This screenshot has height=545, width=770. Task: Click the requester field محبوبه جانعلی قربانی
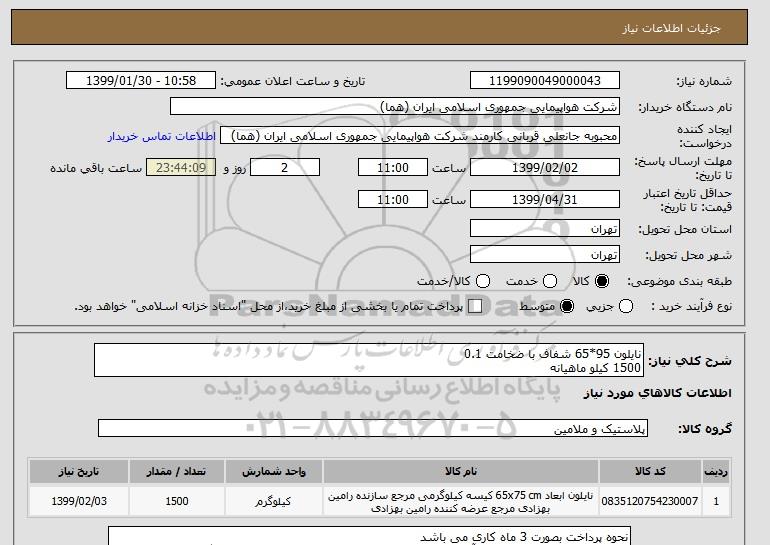(x=420, y=136)
